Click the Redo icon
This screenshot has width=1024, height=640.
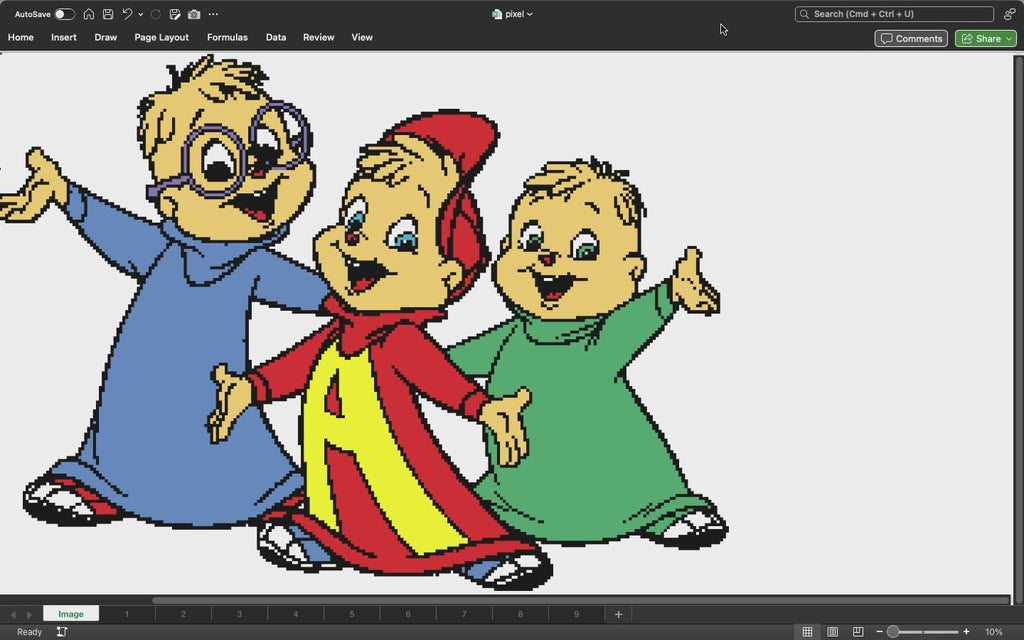pos(153,14)
